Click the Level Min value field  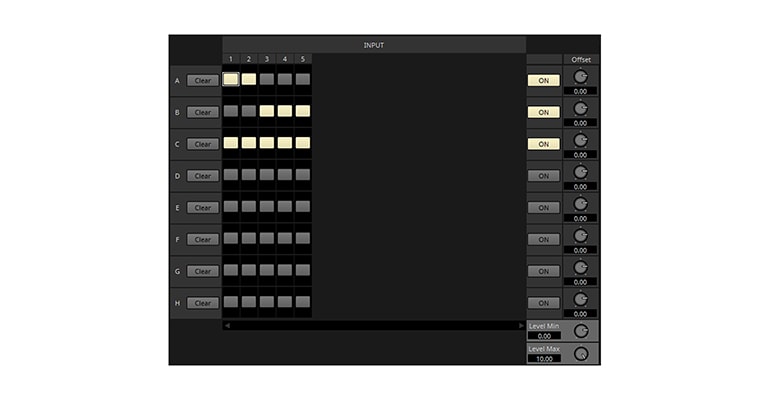[544, 336]
